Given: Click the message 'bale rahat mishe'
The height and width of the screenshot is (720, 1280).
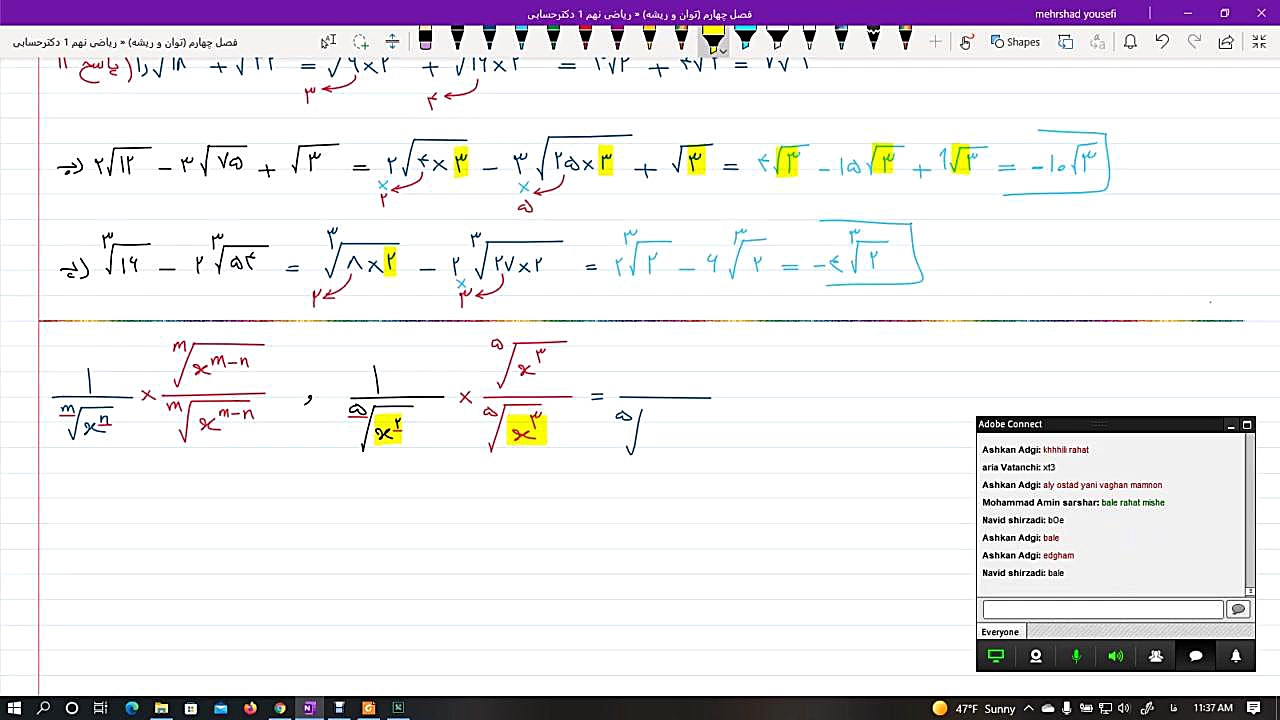Looking at the screenshot, I should tap(1133, 502).
